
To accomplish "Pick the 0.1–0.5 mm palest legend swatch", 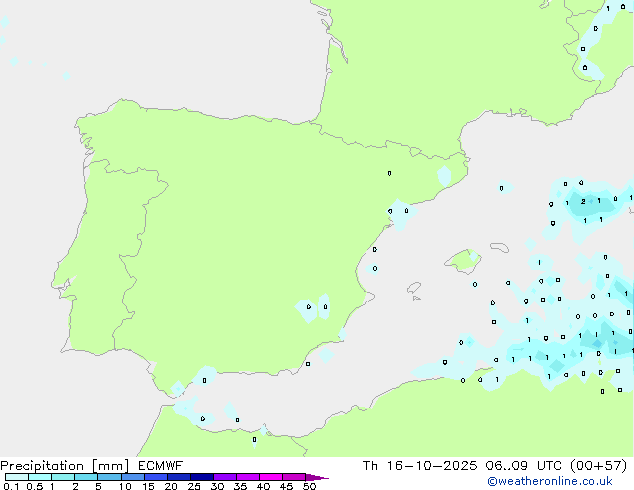I will [17, 477].
